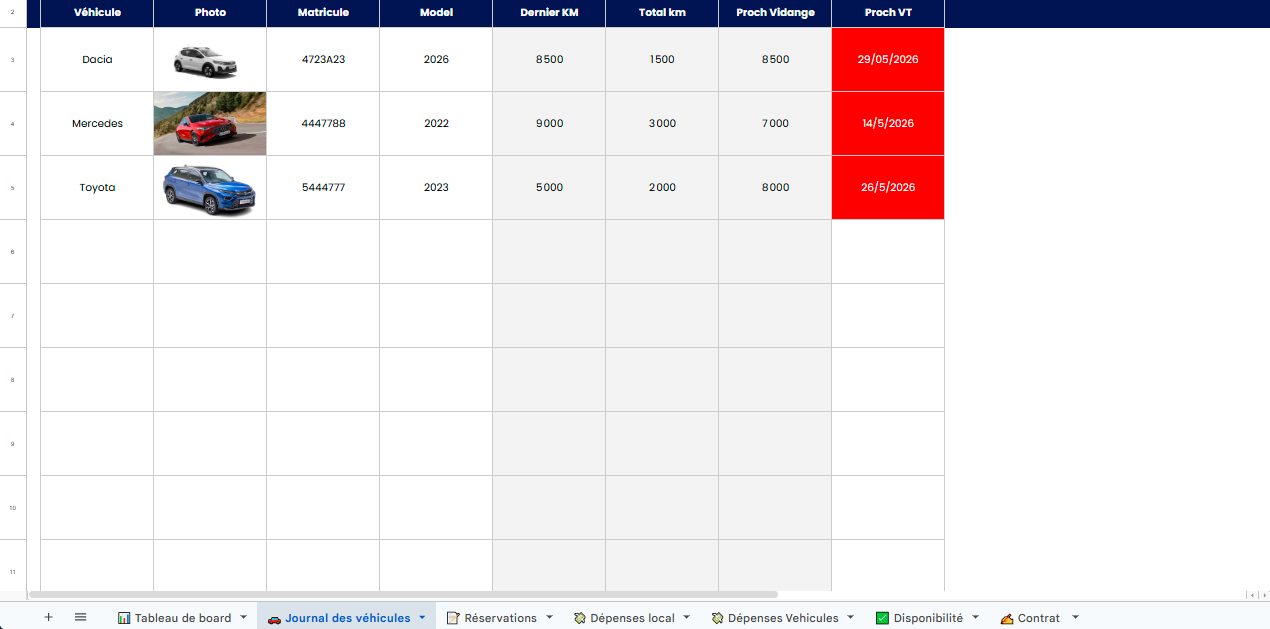Select the Mercedes vehicle cell
1270x629 pixels.
pos(97,124)
